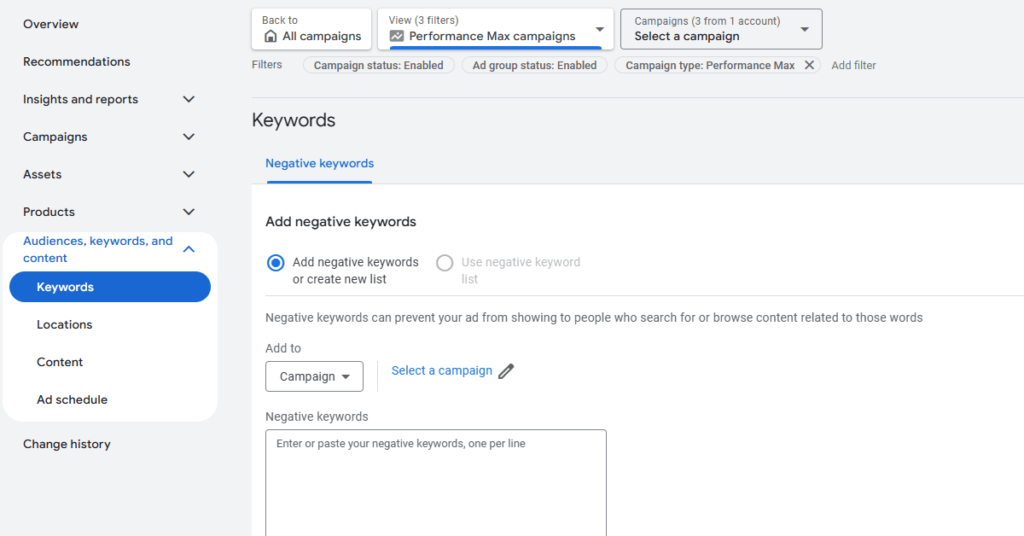
Task: Open the Select a campaign dropdown
Action: [721, 29]
